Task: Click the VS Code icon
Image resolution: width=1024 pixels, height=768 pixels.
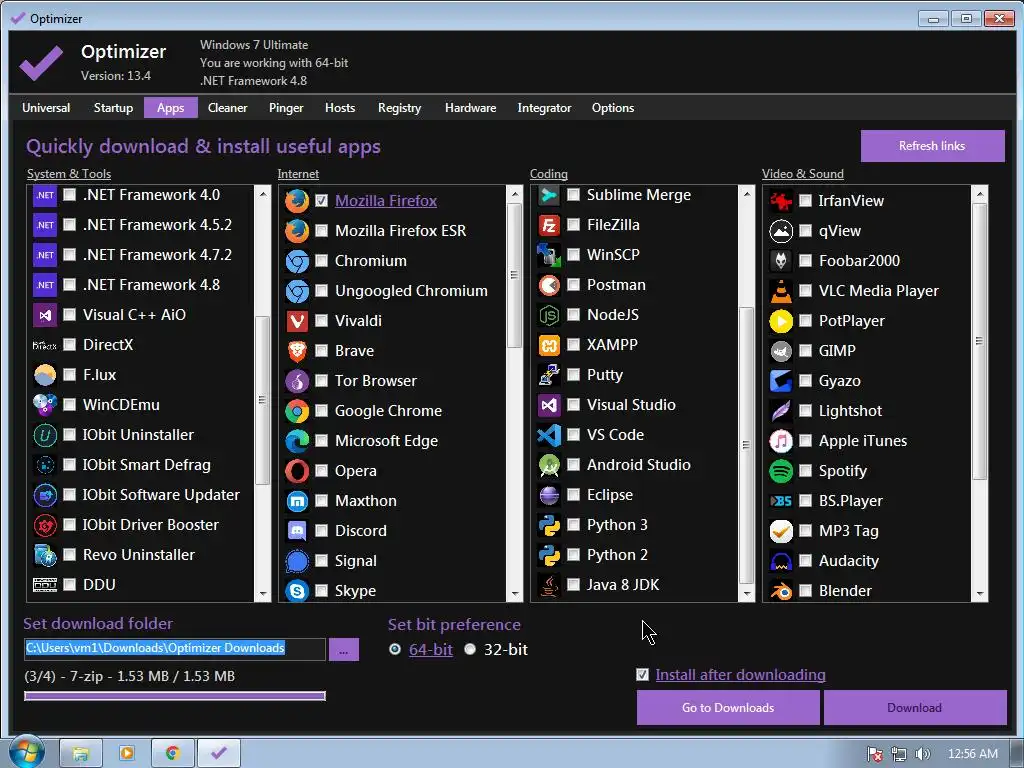Action: tap(549, 436)
